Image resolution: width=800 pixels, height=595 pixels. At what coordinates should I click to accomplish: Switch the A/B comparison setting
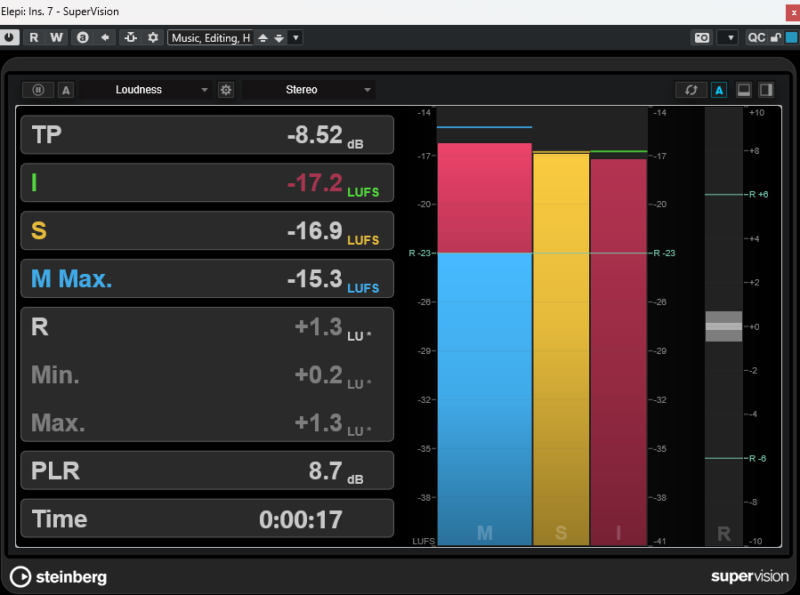pos(83,38)
